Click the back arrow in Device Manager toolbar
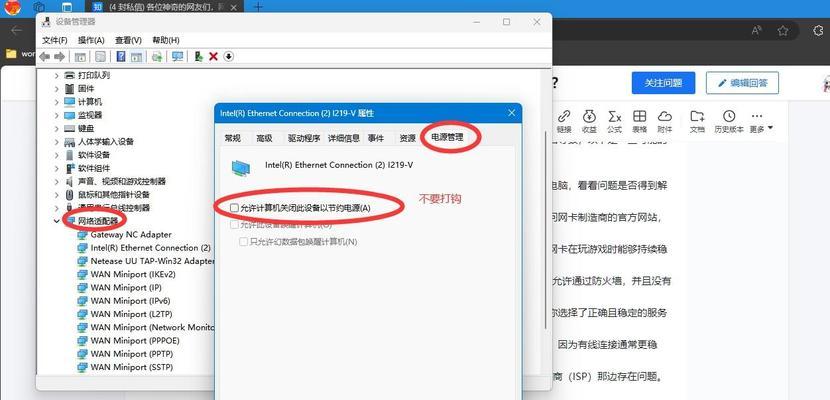Screen dimensions: 830x400 [x=46, y=56]
